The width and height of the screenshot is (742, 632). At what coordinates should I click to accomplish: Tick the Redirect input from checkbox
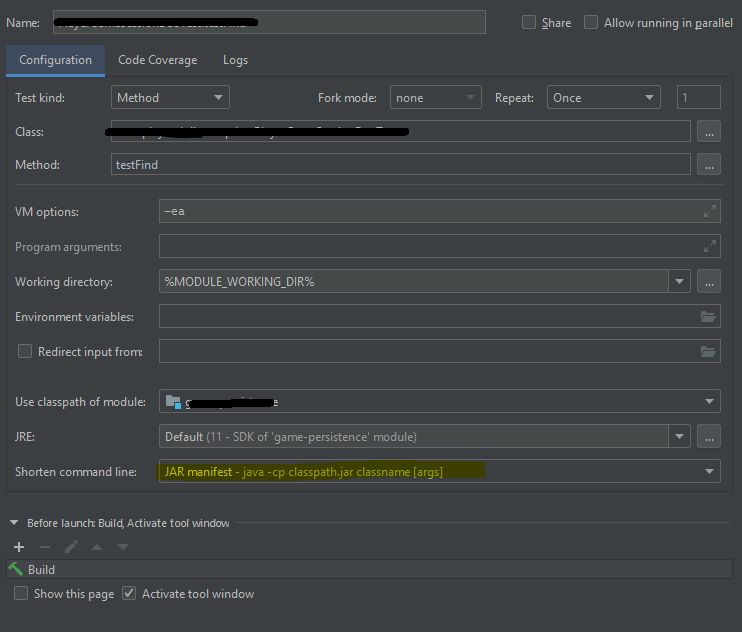click(x=25, y=351)
